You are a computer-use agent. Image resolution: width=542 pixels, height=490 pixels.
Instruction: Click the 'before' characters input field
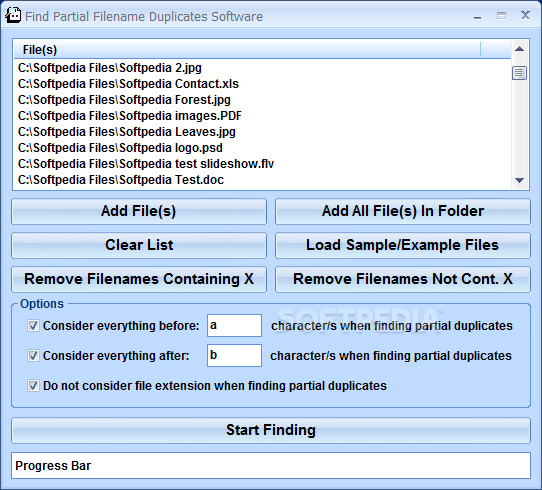tap(234, 325)
